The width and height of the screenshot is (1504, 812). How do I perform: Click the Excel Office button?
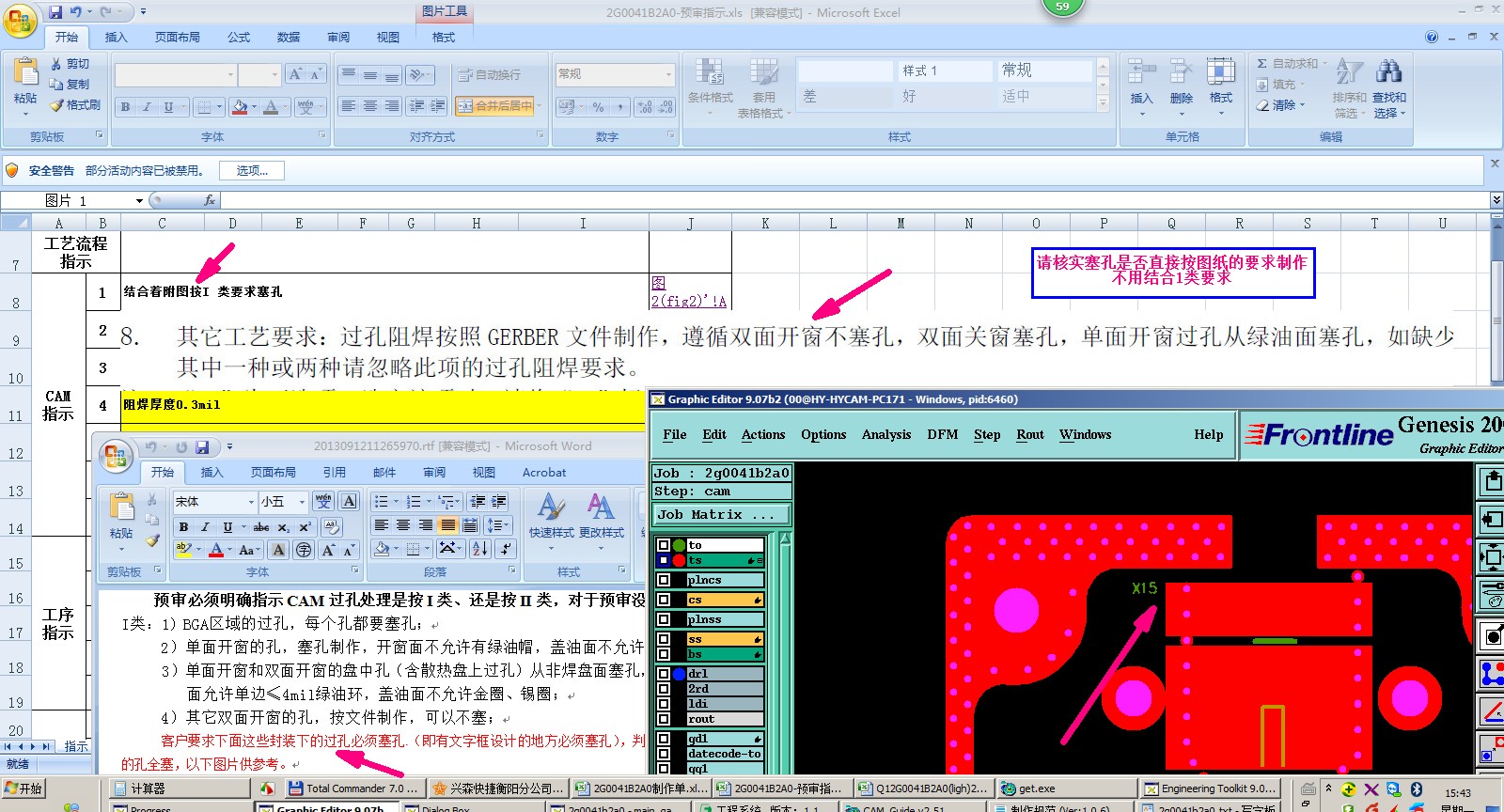click(x=20, y=21)
